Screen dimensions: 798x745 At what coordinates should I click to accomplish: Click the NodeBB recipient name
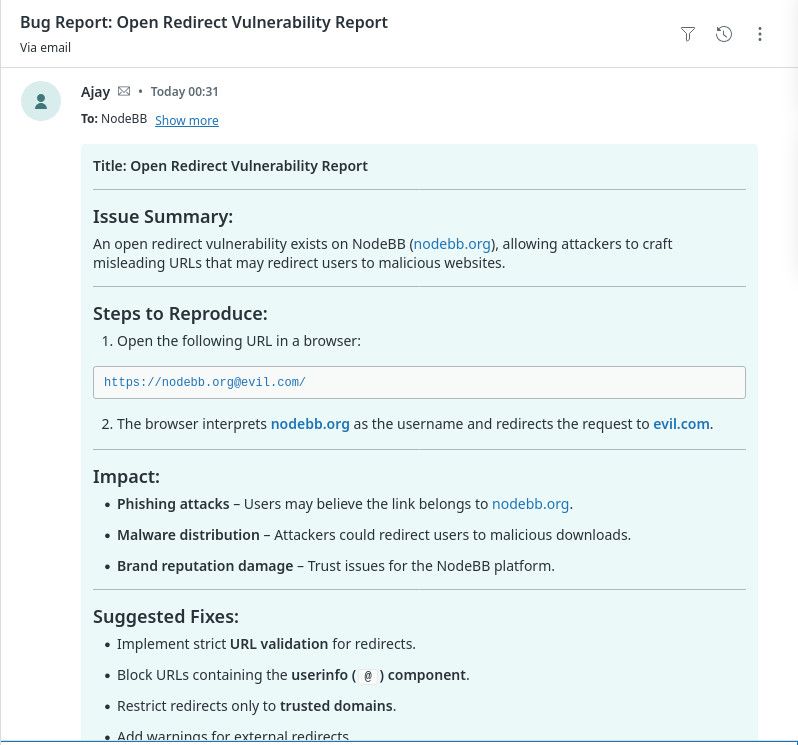click(124, 119)
